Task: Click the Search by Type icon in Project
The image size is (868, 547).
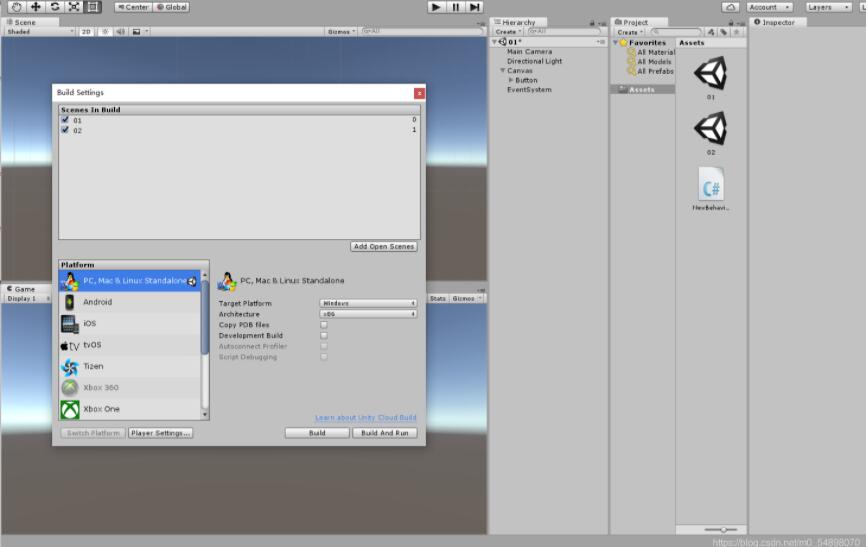Action: (x=711, y=32)
